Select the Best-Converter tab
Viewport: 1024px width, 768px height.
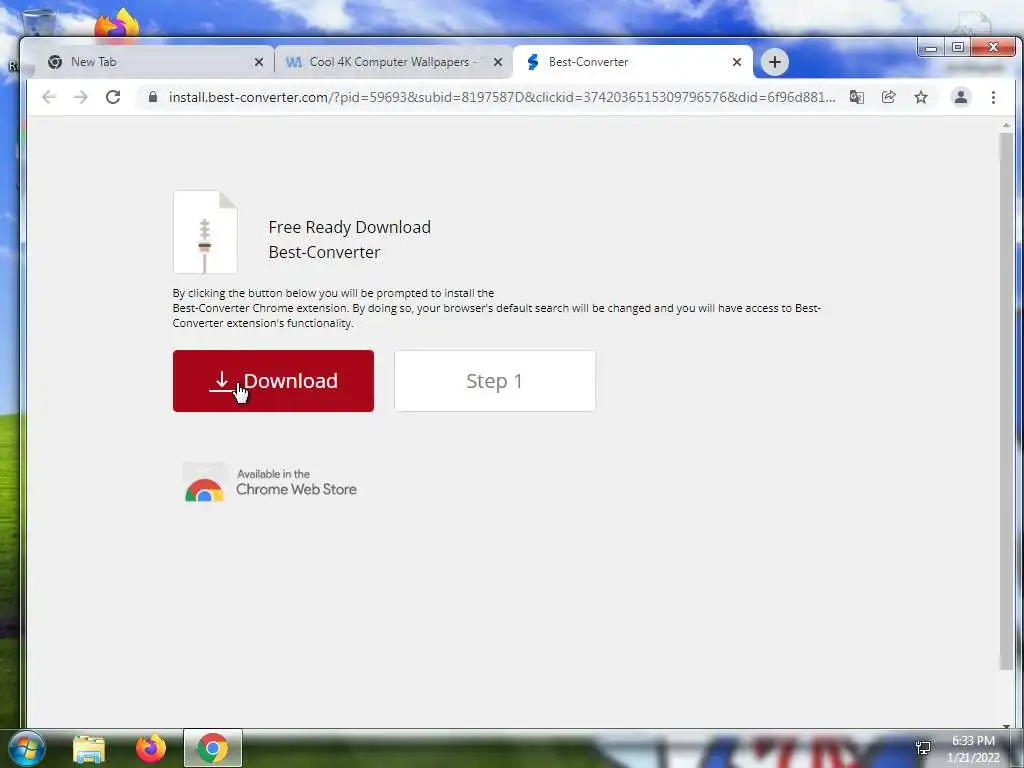(632, 62)
